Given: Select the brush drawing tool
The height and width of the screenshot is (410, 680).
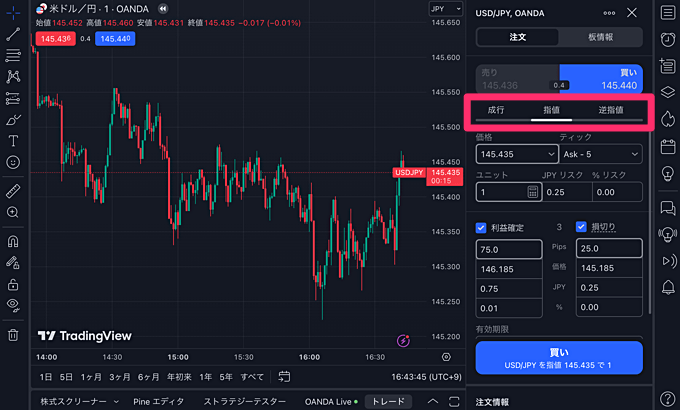Looking at the screenshot, I should [13, 119].
